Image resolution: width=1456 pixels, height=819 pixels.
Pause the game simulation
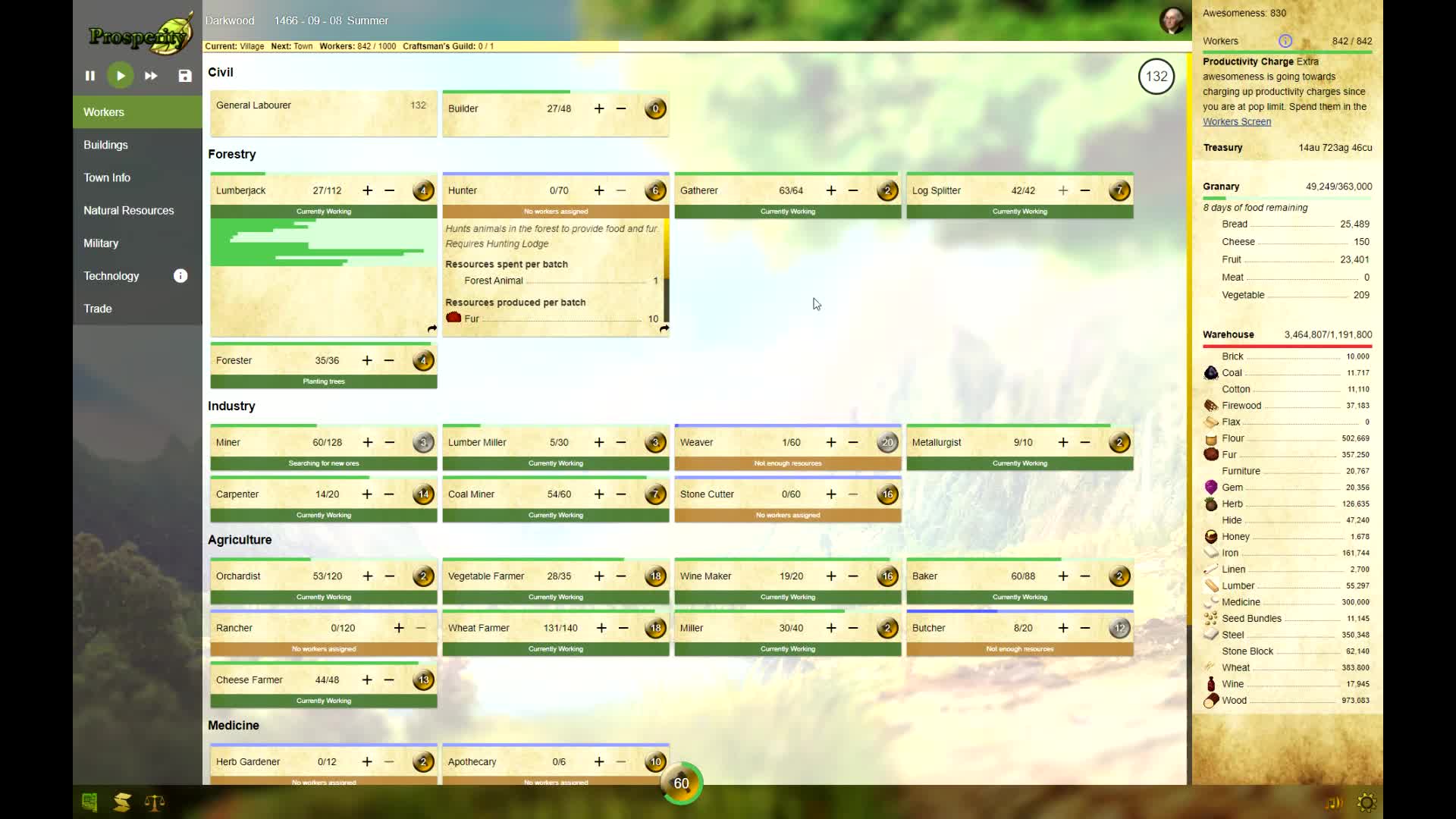coord(90,76)
